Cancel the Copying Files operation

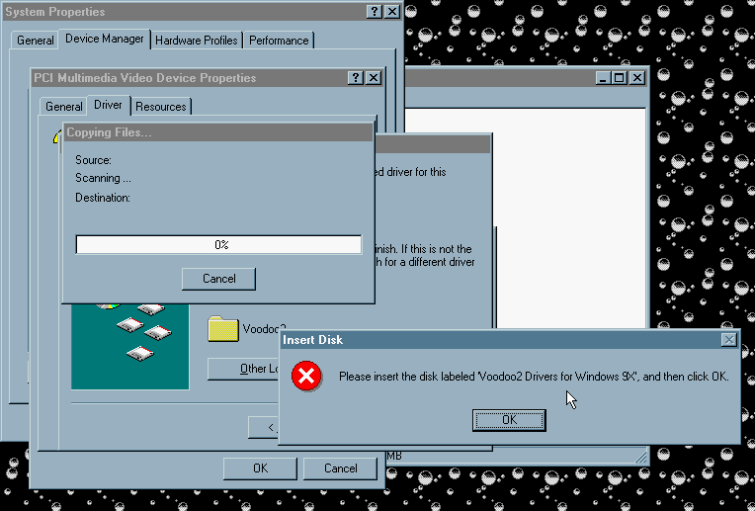click(x=219, y=279)
